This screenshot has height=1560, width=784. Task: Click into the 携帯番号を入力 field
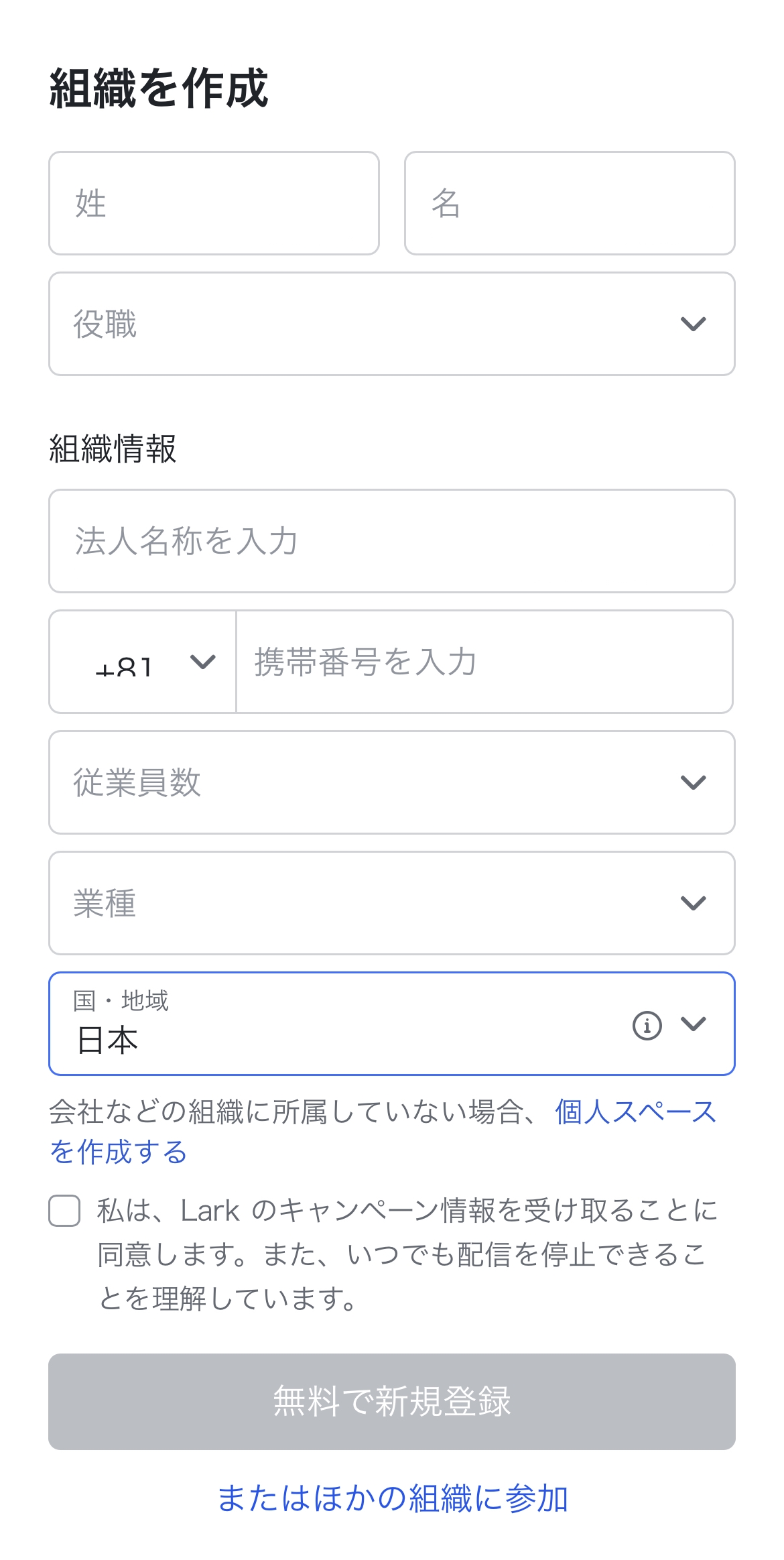point(484,662)
